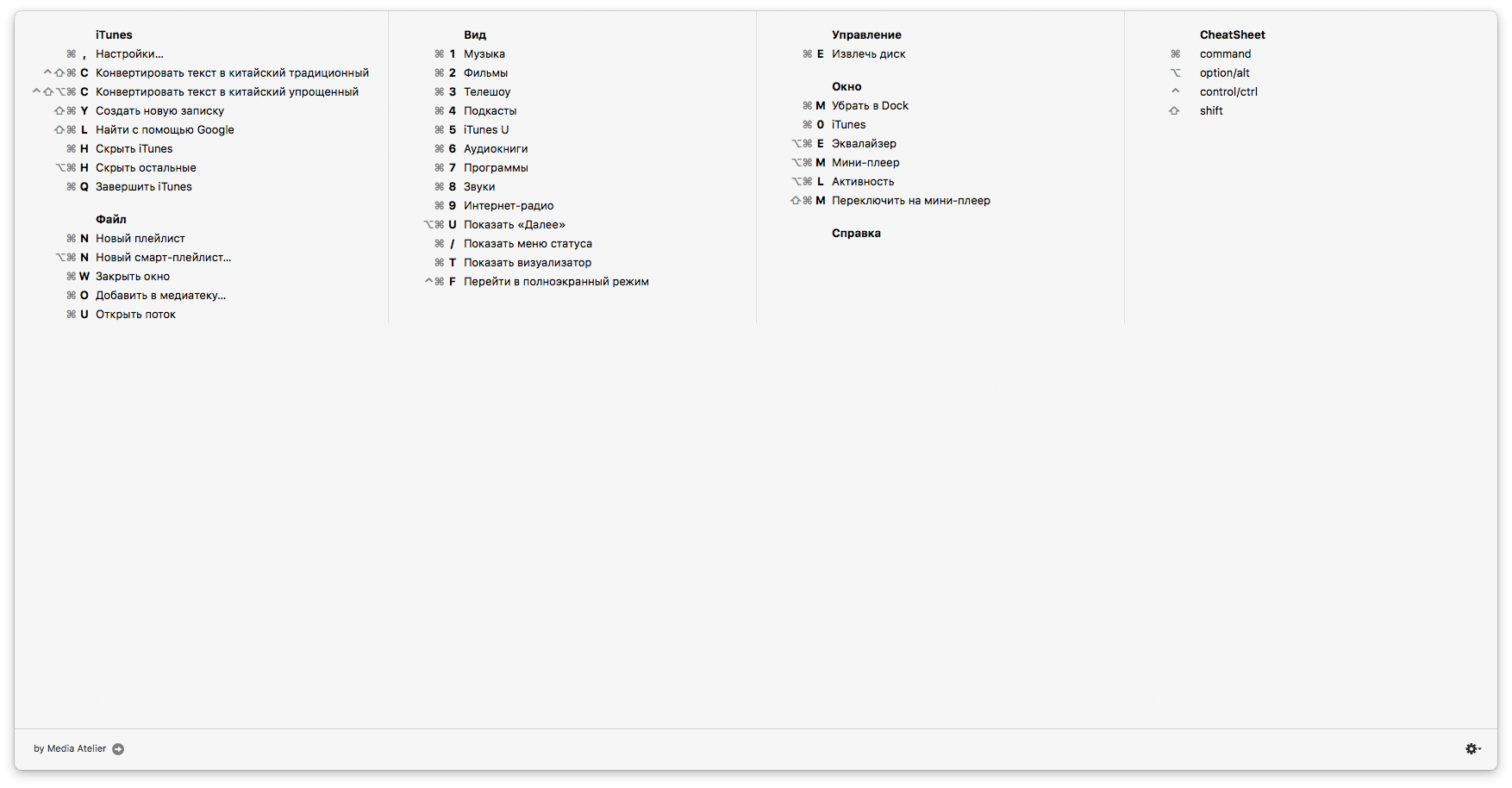Click the command legend label
Viewport: 1512px width, 788px height.
pos(1225,54)
